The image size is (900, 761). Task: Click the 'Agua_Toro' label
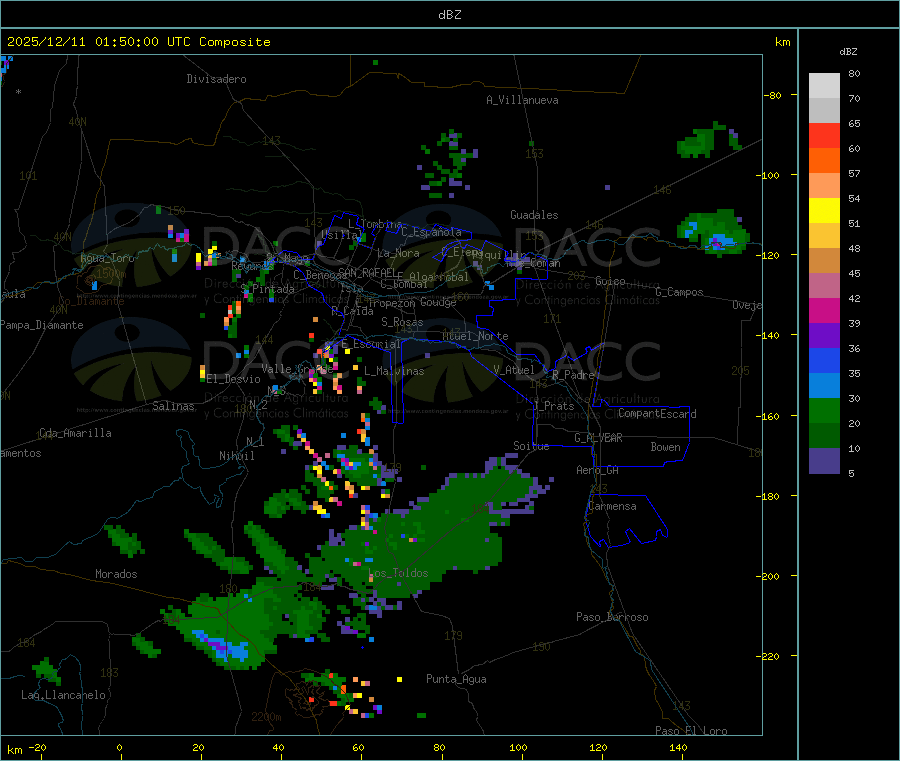click(107, 258)
